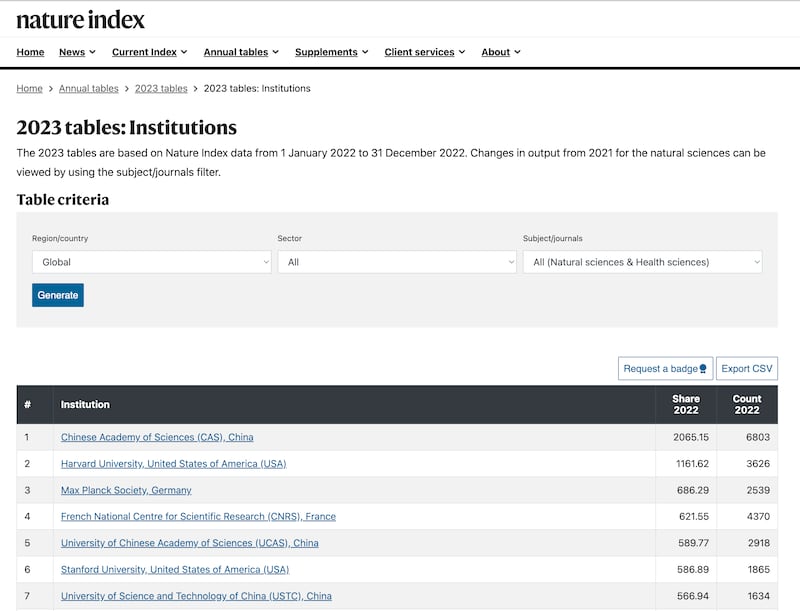Image resolution: width=800 pixels, height=611 pixels.
Task: Click the 'Table criteria' heading
Action: click(63, 199)
